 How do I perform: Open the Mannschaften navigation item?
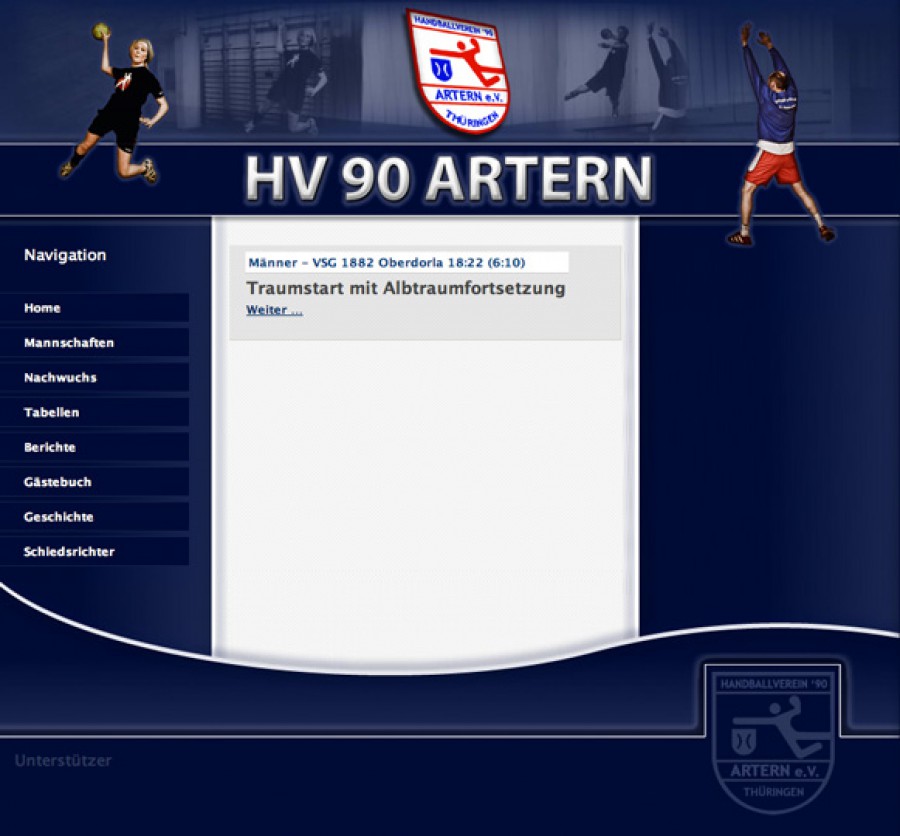tap(95, 343)
